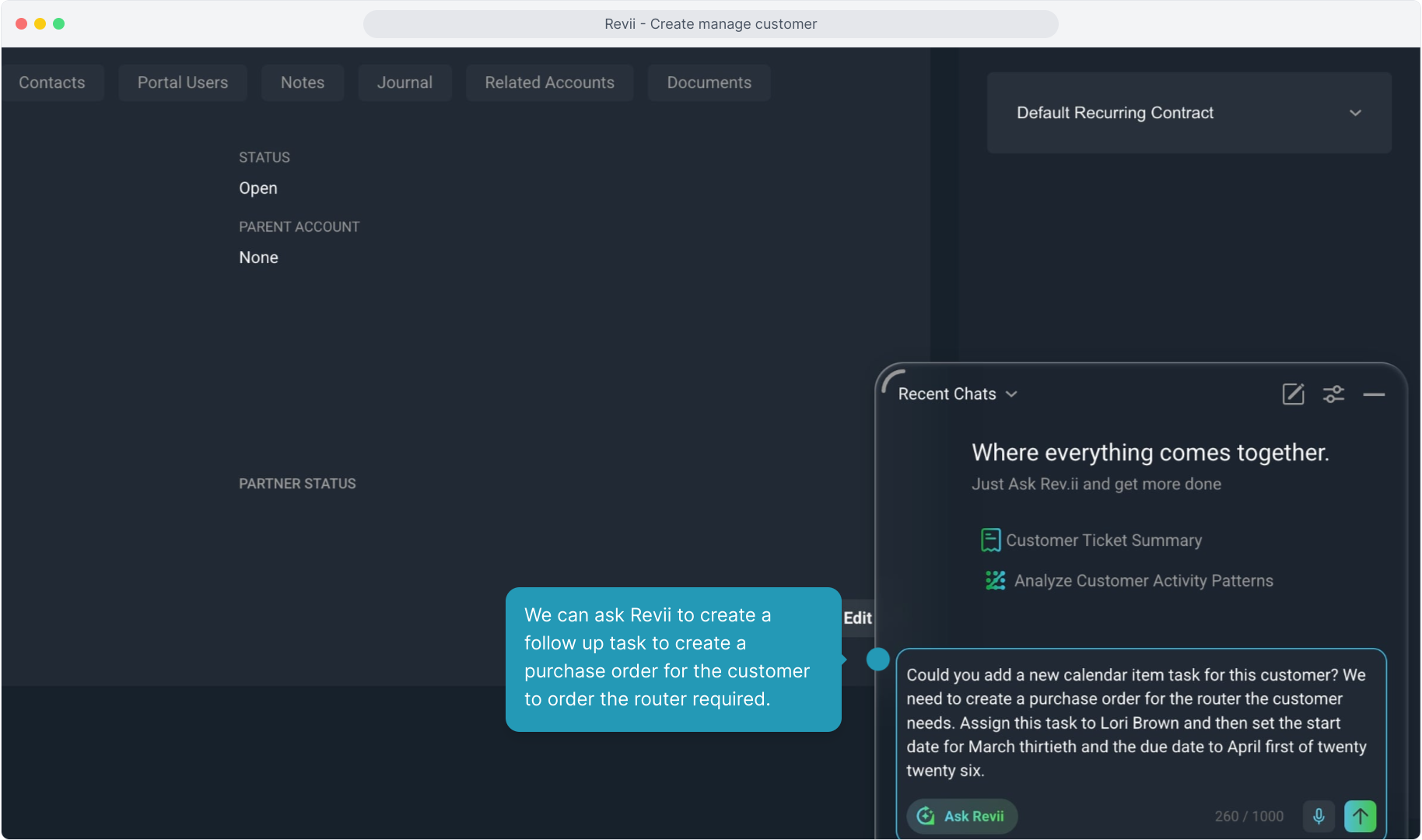Screen dimensions: 1422x840
Task: Open the Related Accounts tab
Action: tap(549, 82)
